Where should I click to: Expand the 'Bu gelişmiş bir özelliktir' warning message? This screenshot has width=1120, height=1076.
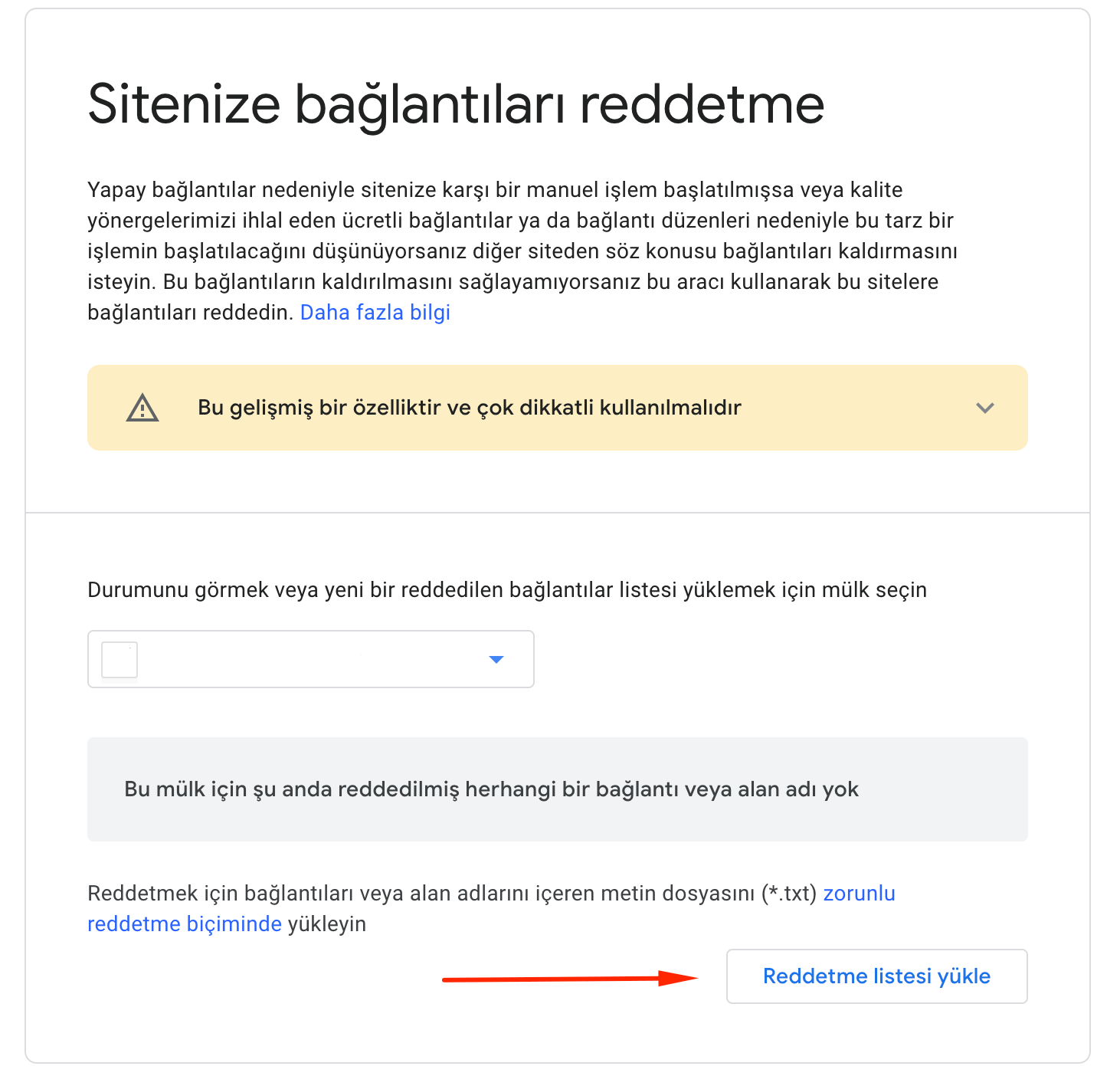(x=985, y=408)
